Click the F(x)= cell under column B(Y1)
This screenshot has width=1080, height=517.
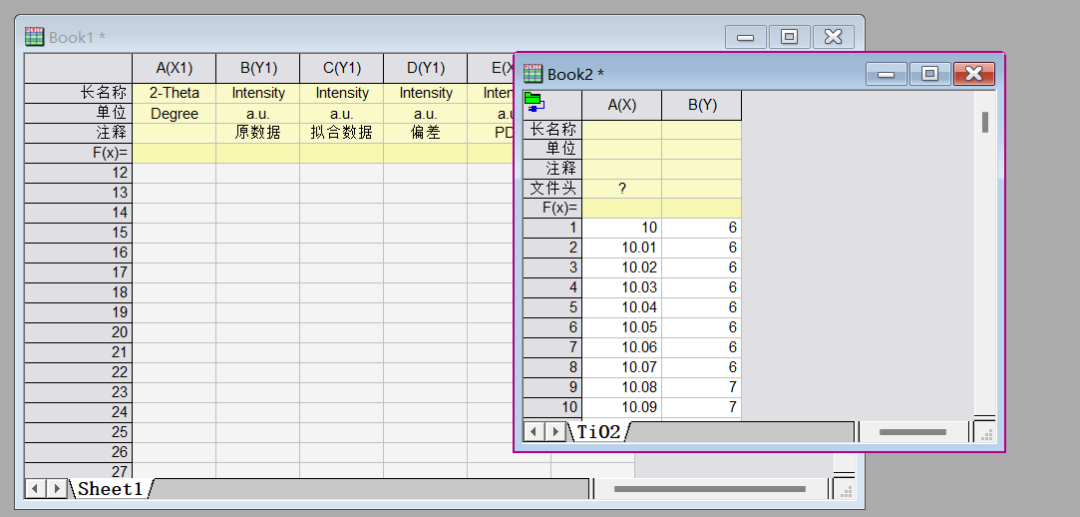[257, 153]
